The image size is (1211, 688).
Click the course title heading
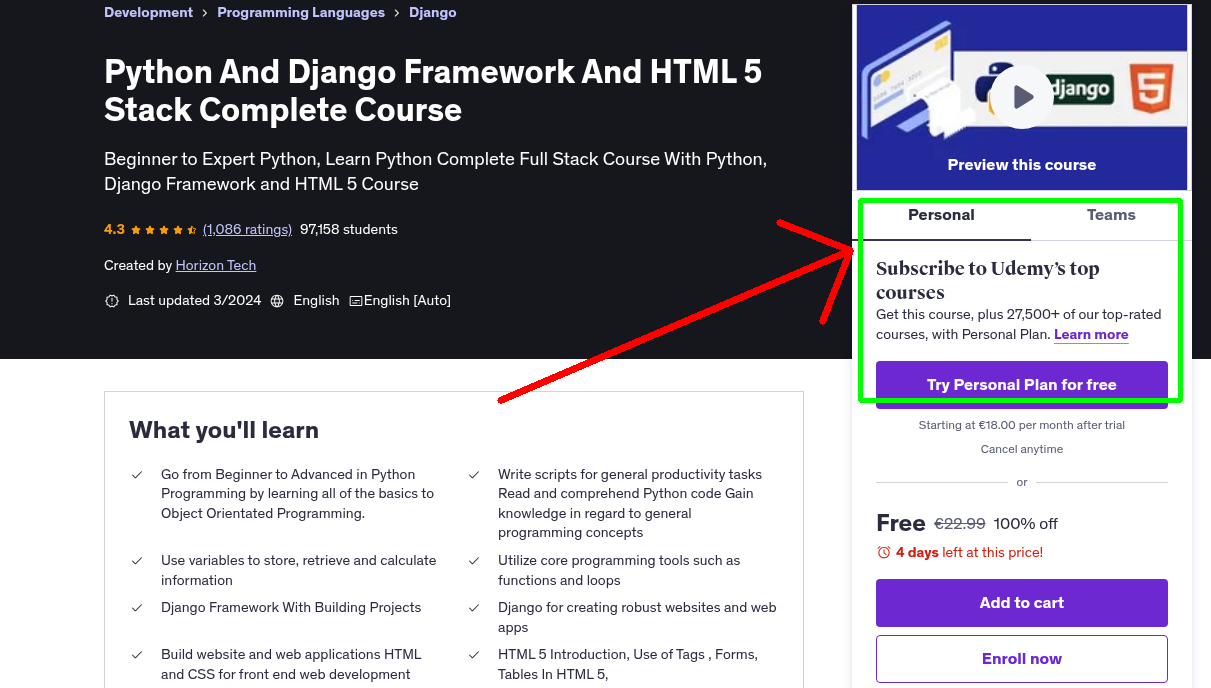(x=433, y=90)
